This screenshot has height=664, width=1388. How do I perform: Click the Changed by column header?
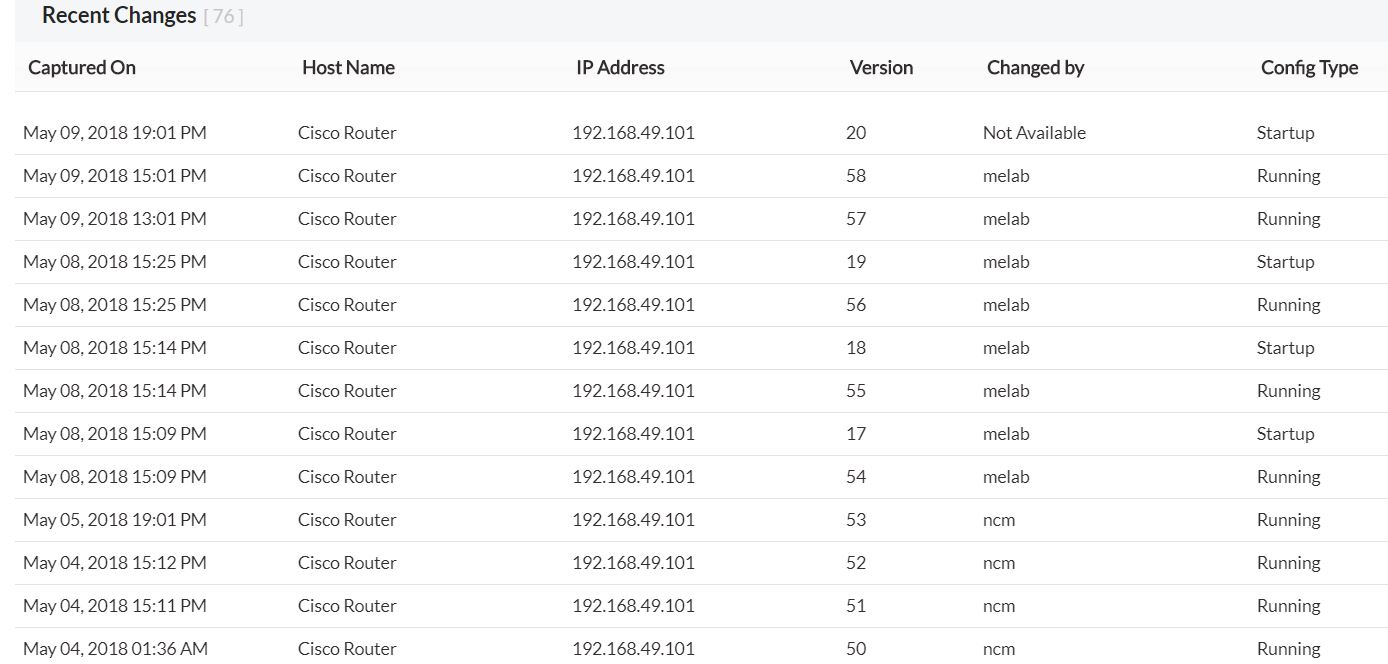tap(1035, 68)
